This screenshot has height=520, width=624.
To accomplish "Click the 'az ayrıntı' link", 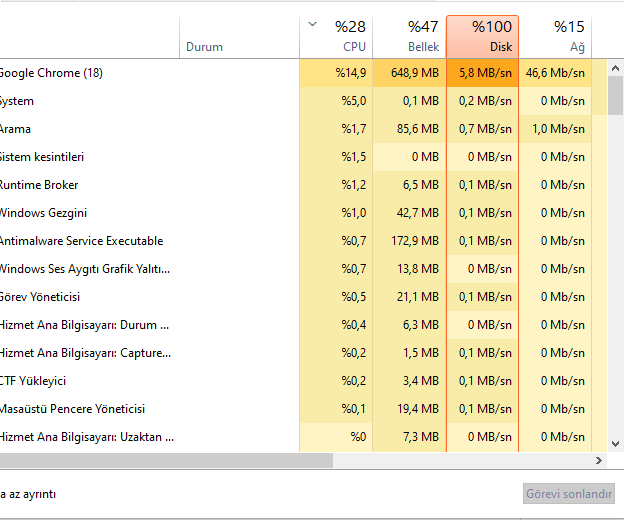I will (x=28, y=494).
